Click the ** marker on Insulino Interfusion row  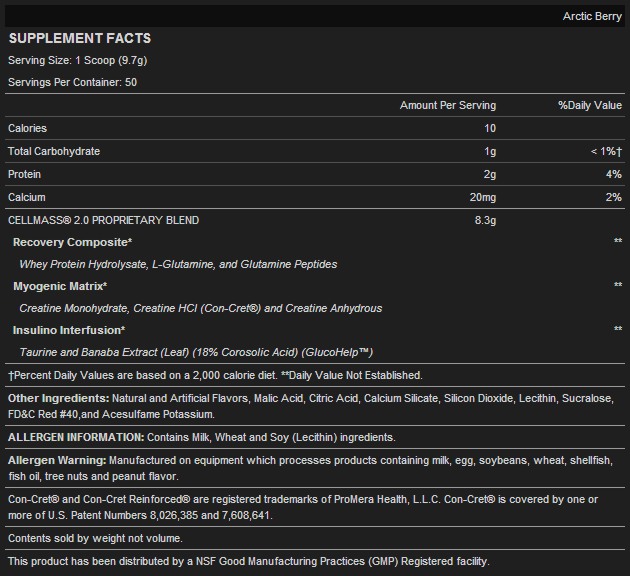coord(618,329)
